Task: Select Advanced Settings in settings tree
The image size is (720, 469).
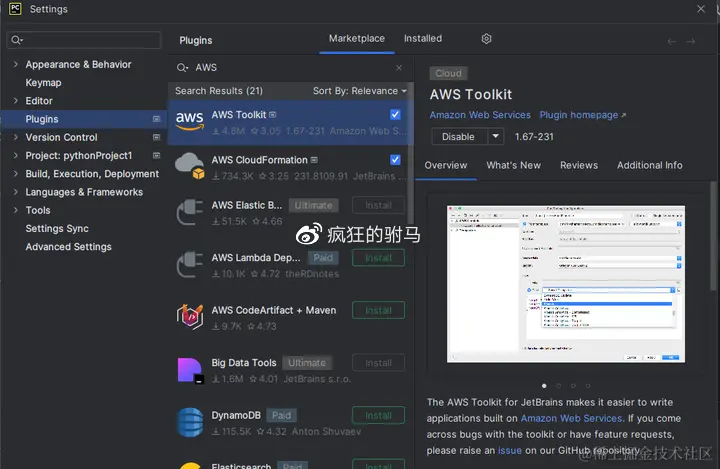Action: 68,247
